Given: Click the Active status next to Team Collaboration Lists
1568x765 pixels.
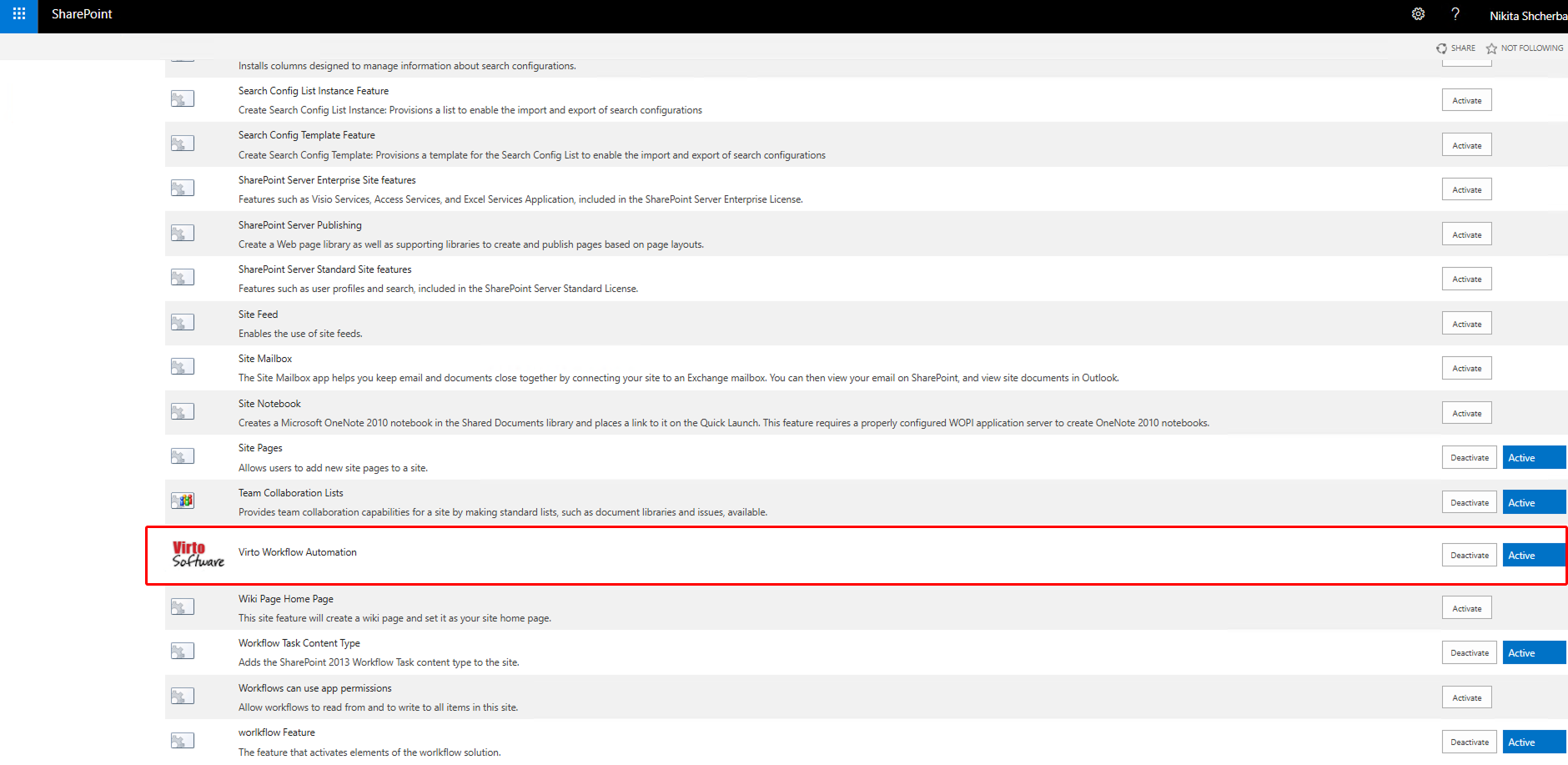Looking at the screenshot, I should pos(1533,501).
